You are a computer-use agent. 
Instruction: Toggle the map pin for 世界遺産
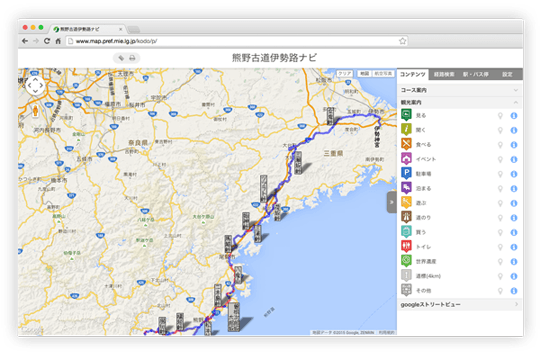click(x=500, y=262)
